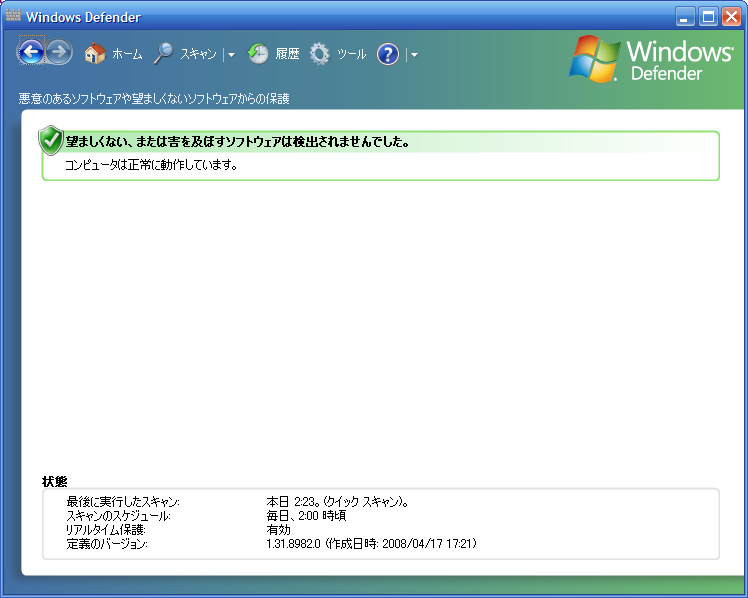Viewport: 748px width, 598px height.
Task: Click the subtitle 悪意のあるソフトウェアや望ましくないソフトウェアからの保護
Action: pos(154,99)
